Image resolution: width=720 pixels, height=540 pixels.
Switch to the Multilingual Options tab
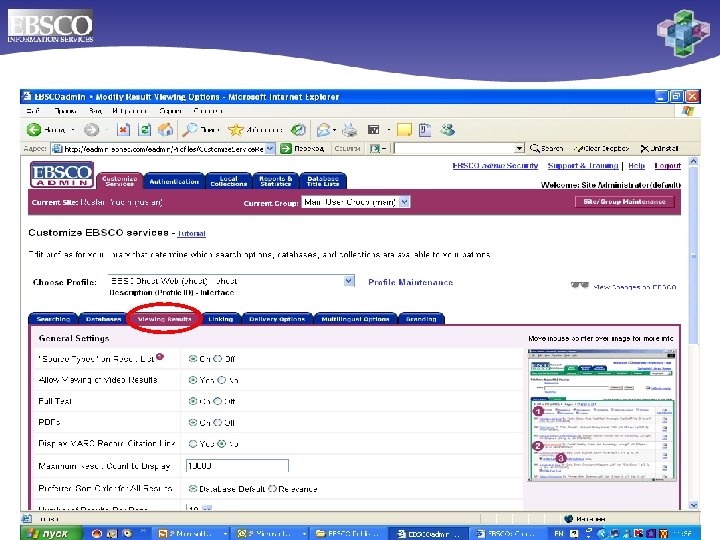point(355,319)
